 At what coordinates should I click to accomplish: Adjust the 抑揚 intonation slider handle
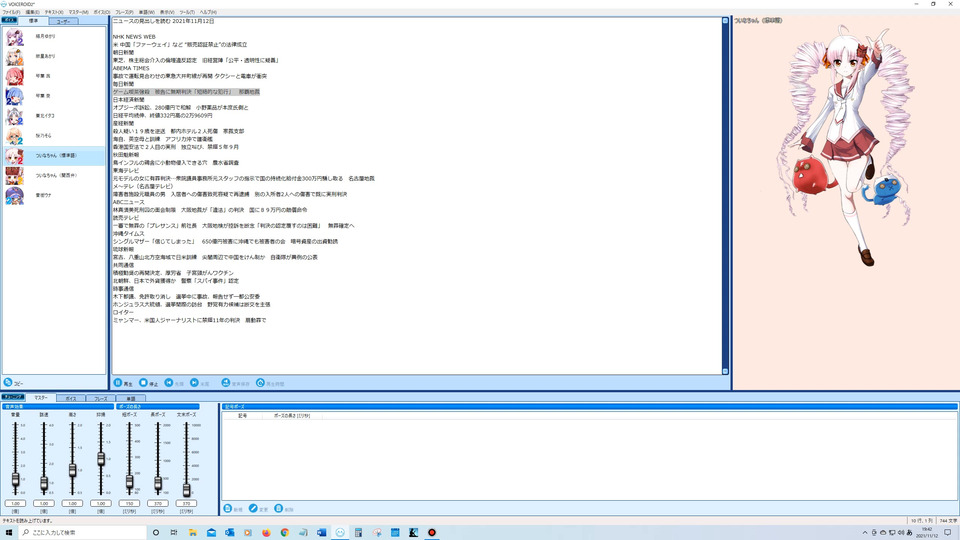[x=101, y=459]
